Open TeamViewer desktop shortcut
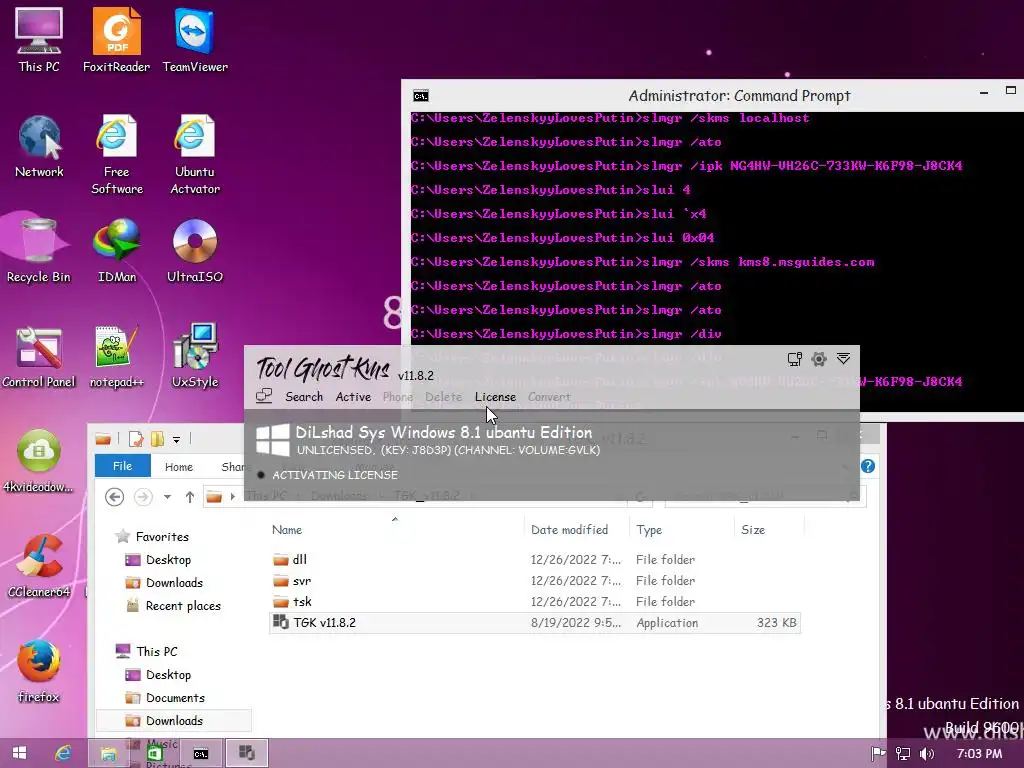1024x768 pixels. [195, 40]
